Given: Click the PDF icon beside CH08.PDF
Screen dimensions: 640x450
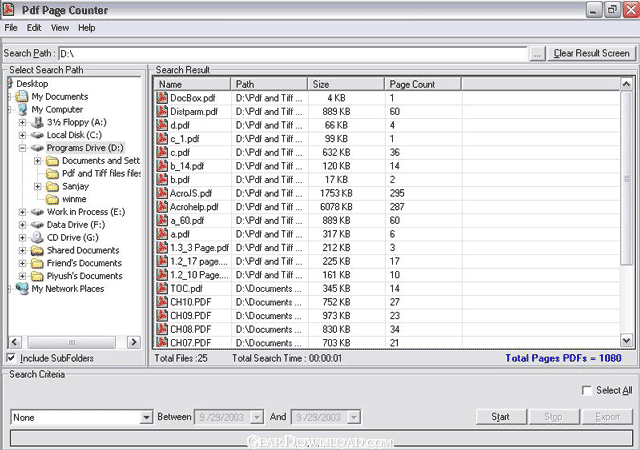Looking at the screenshot, I should pos(162,329).
